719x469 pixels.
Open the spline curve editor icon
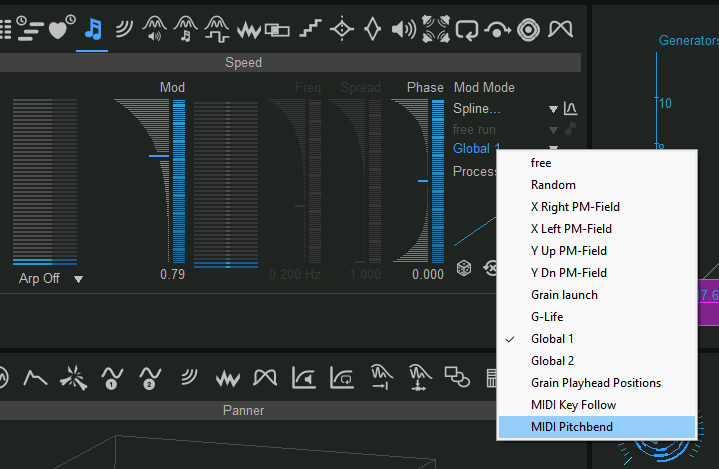[x=570, y=109]
